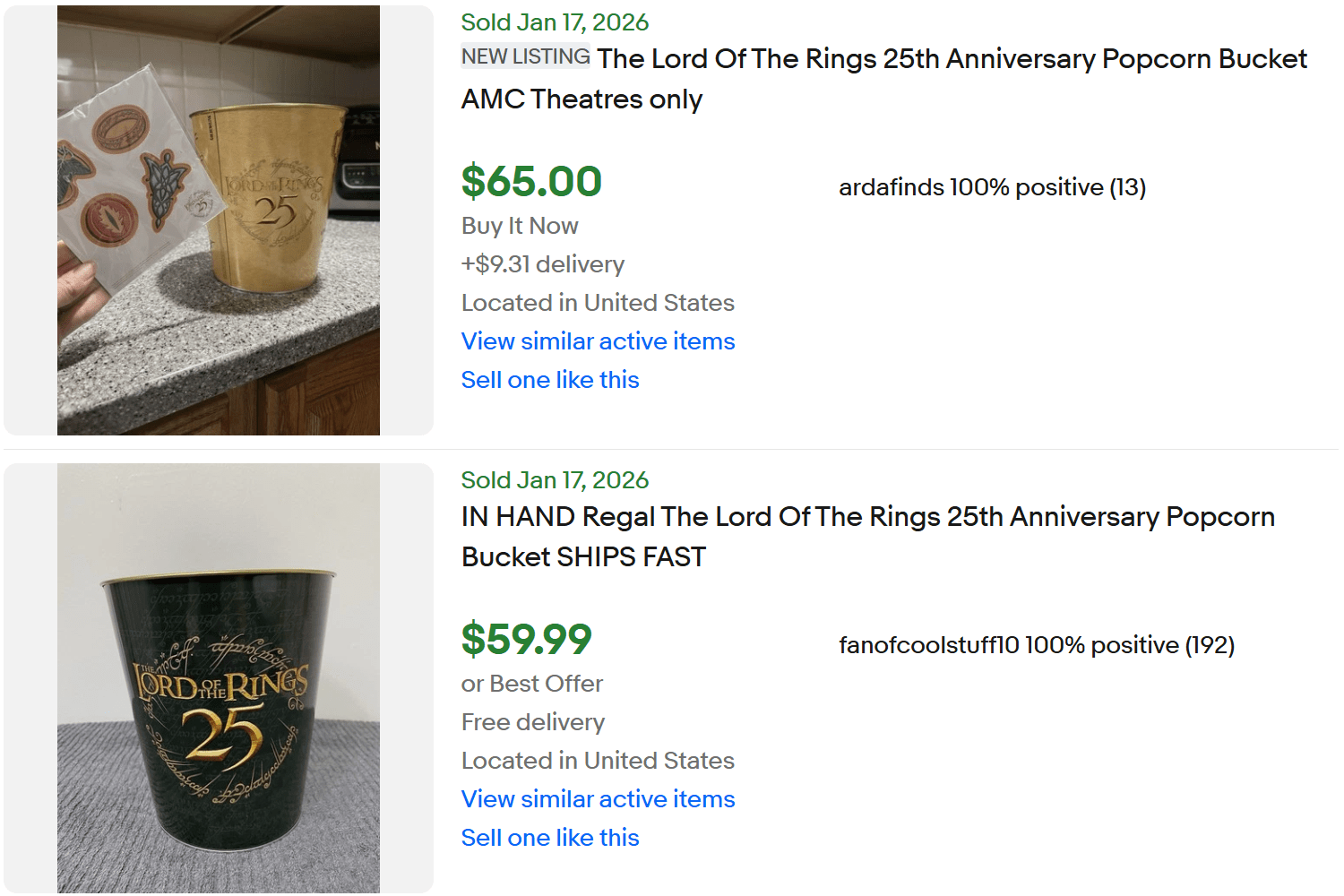This screenshot has height=896, width=1344.
Task: Click 'View similar active items' under the Regal listing
Action: coord(598,798)
